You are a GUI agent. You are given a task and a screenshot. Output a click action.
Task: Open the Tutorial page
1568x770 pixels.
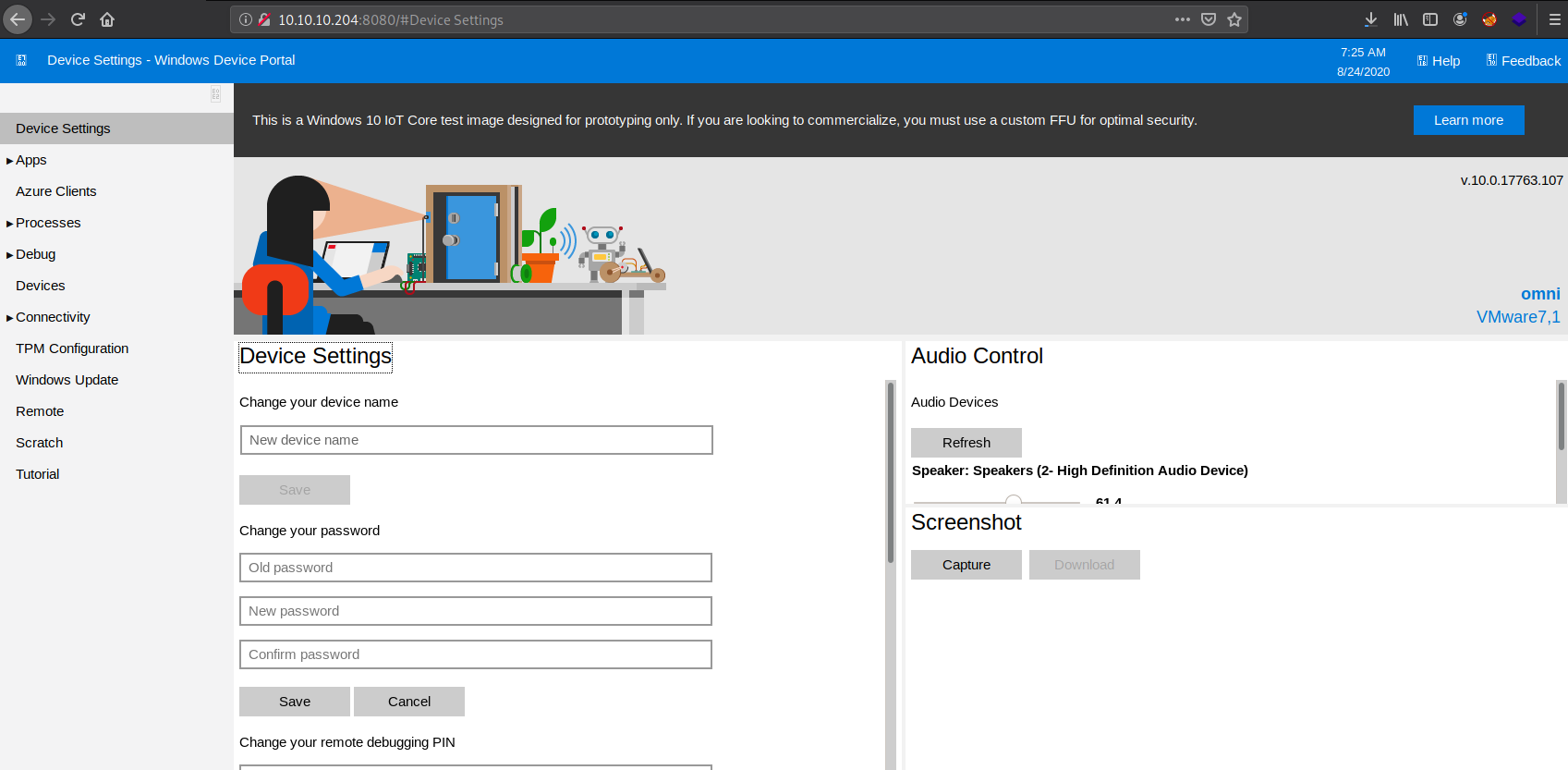pos(37,474)
